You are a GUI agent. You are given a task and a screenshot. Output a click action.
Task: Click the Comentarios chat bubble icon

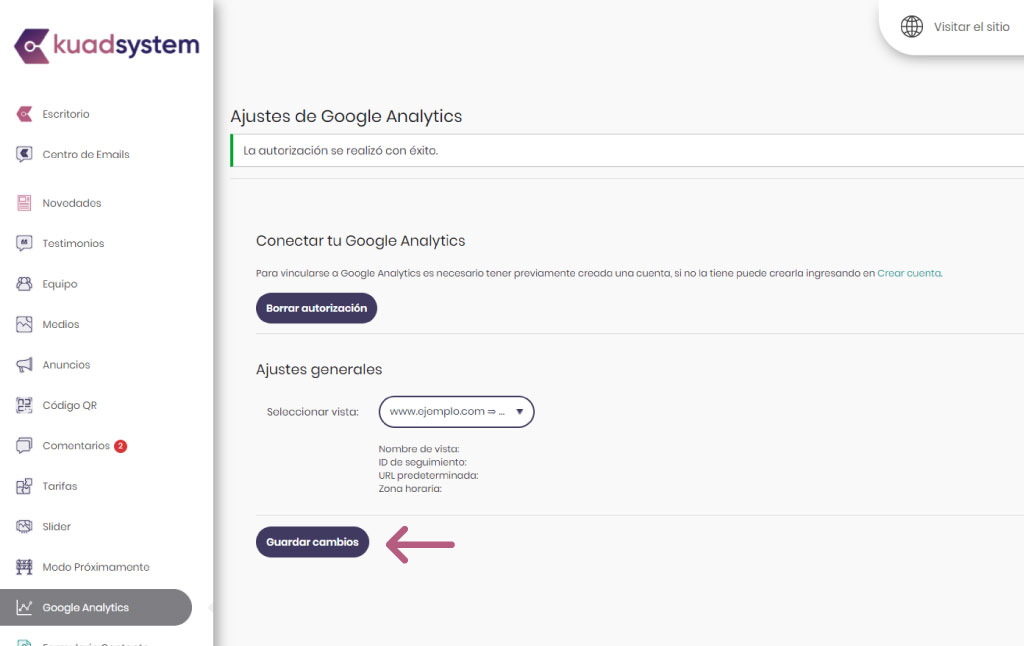point(24,445)
